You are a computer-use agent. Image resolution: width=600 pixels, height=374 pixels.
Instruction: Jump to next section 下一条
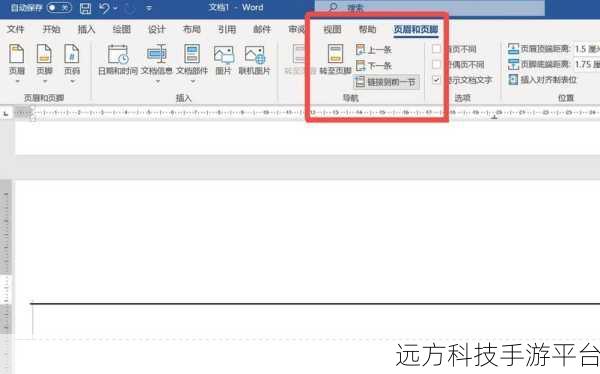tap(374, 65)
